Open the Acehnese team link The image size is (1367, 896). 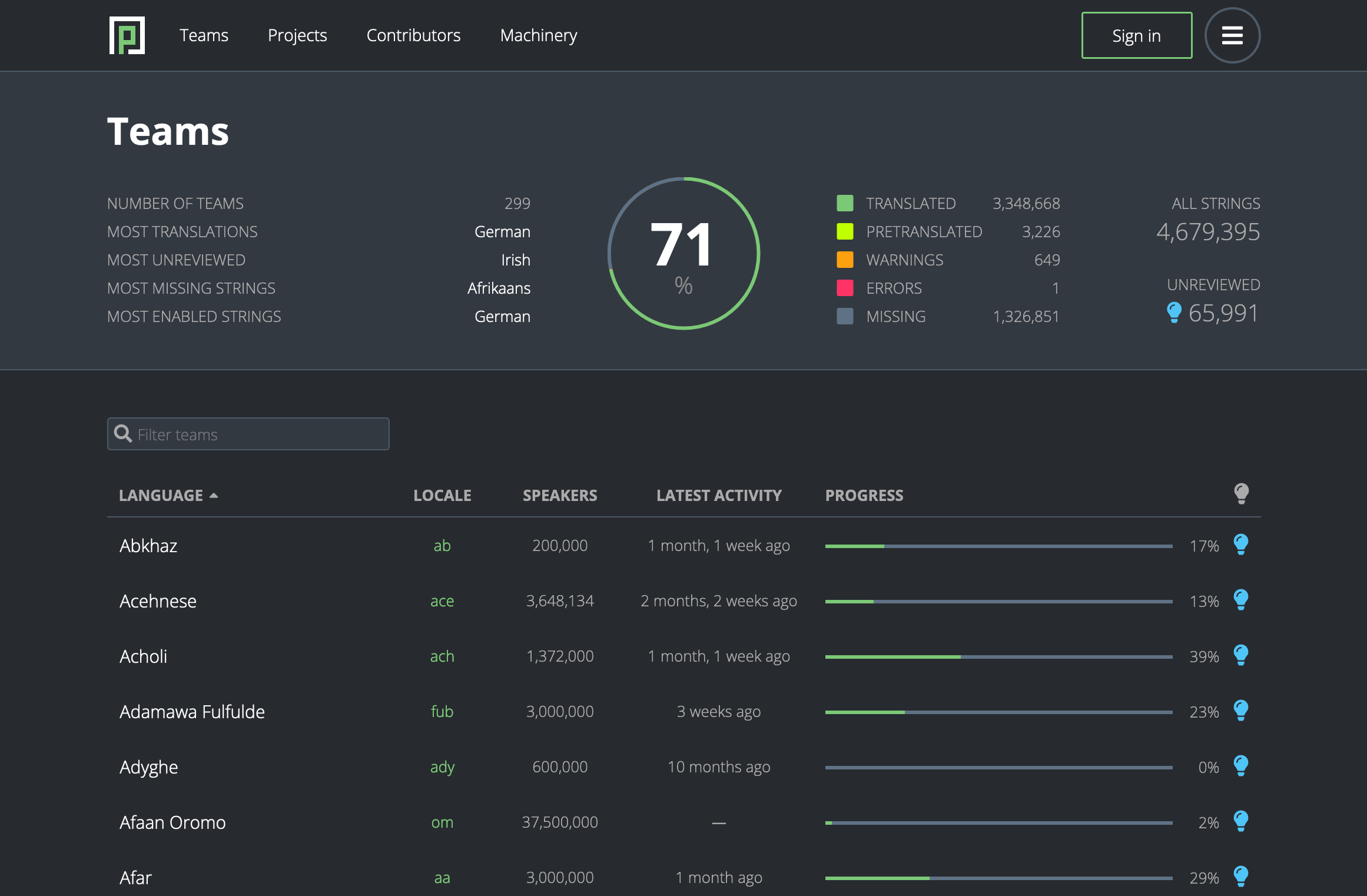click(x=158, y=601)
